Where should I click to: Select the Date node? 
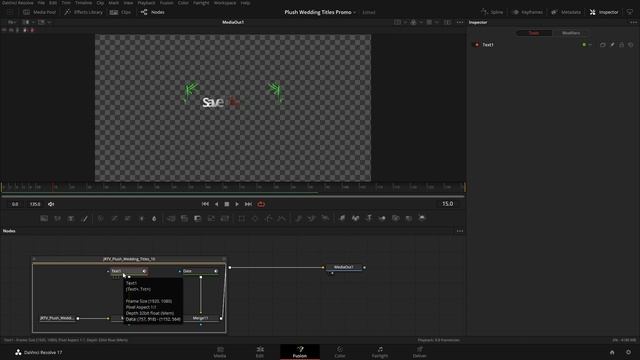[x=200, y=271]
